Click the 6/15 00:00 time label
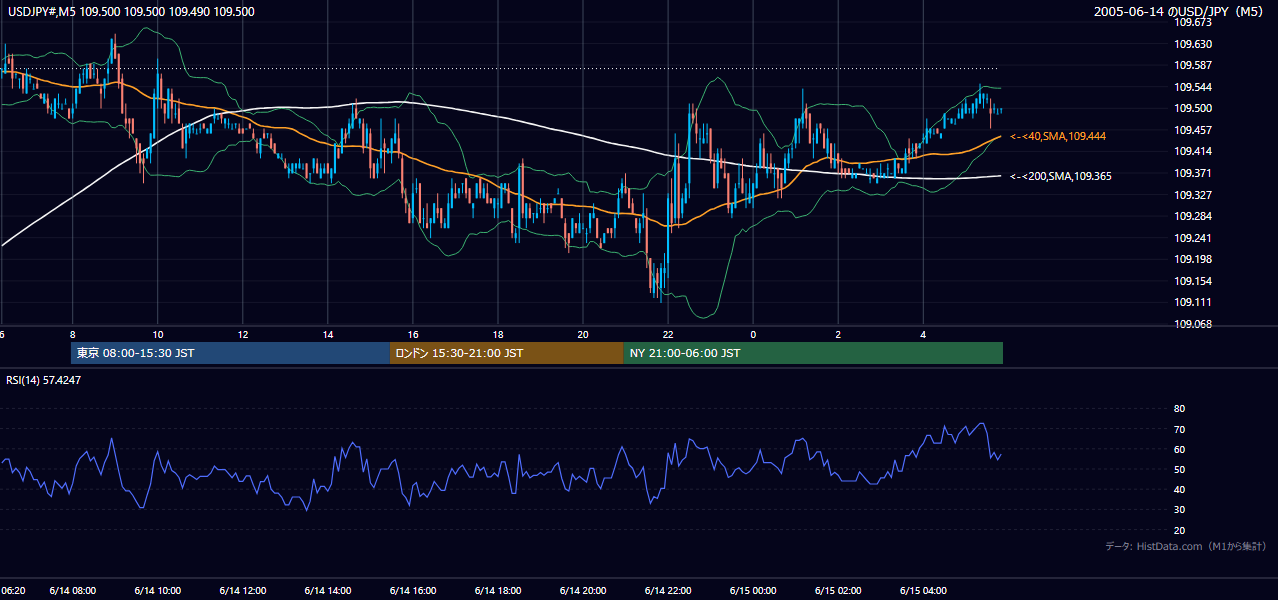The width and height of the screenshot is (1278, 600). [x=753, y=591]
